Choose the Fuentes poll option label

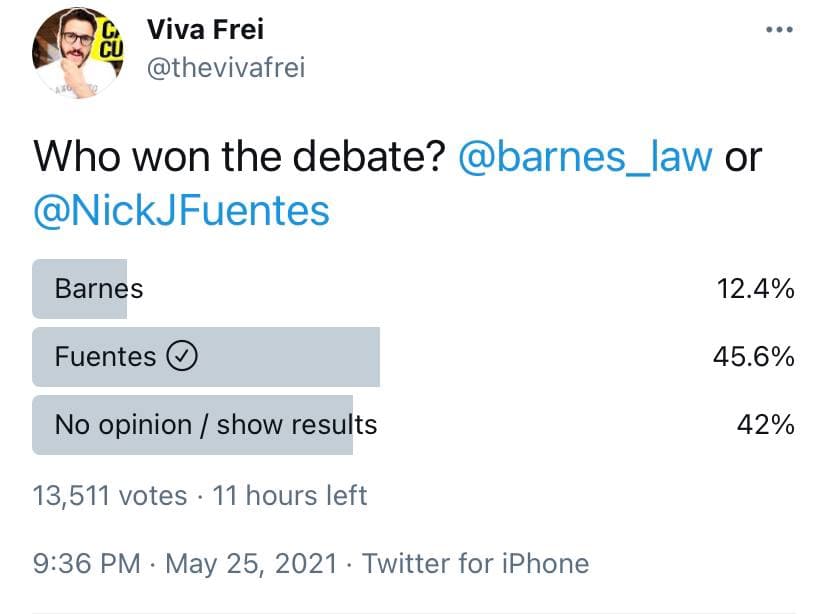pos(105,356)
